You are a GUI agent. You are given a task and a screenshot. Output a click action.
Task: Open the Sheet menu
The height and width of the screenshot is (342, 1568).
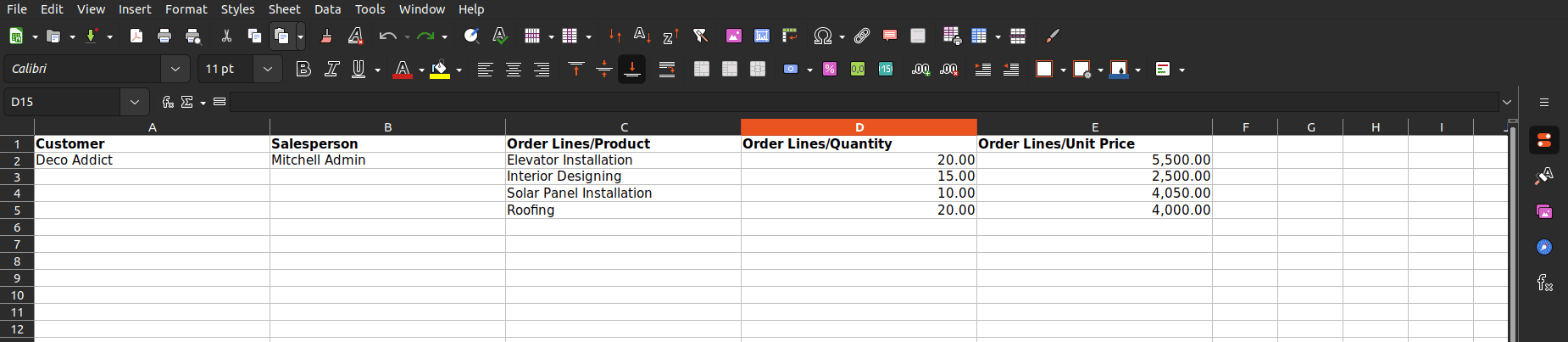click(285, 9)
